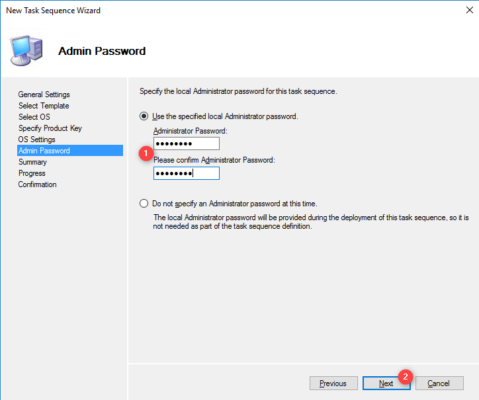
Task: Select the Confirmation step in sidebar
Action: point(37,184)
